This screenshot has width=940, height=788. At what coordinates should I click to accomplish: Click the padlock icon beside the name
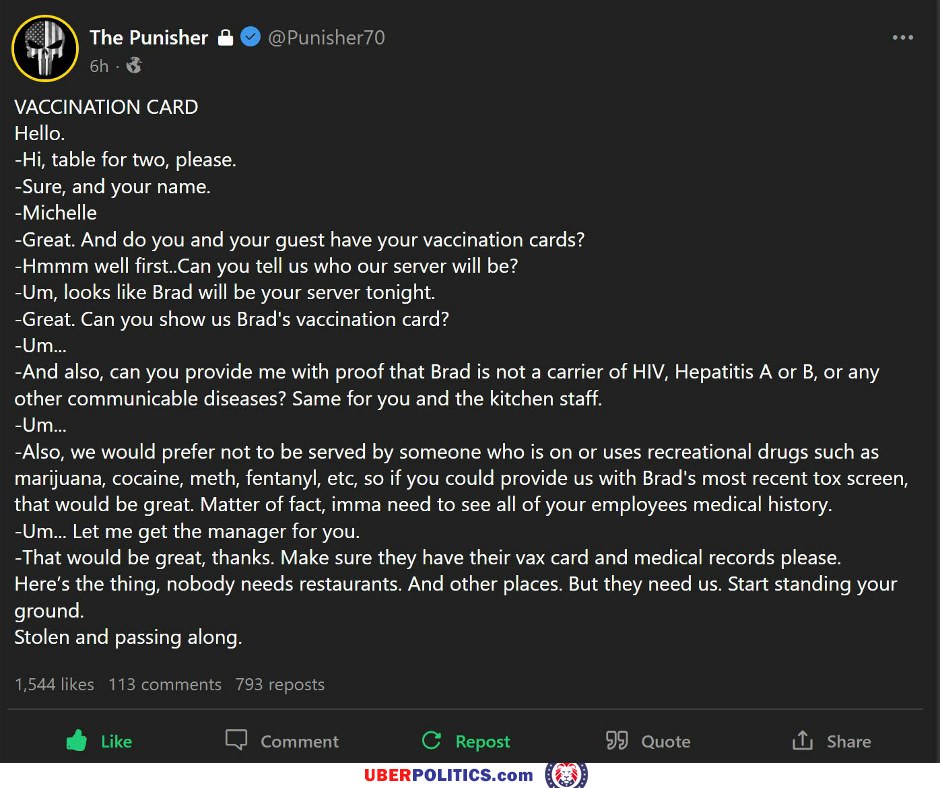(226, 38)
